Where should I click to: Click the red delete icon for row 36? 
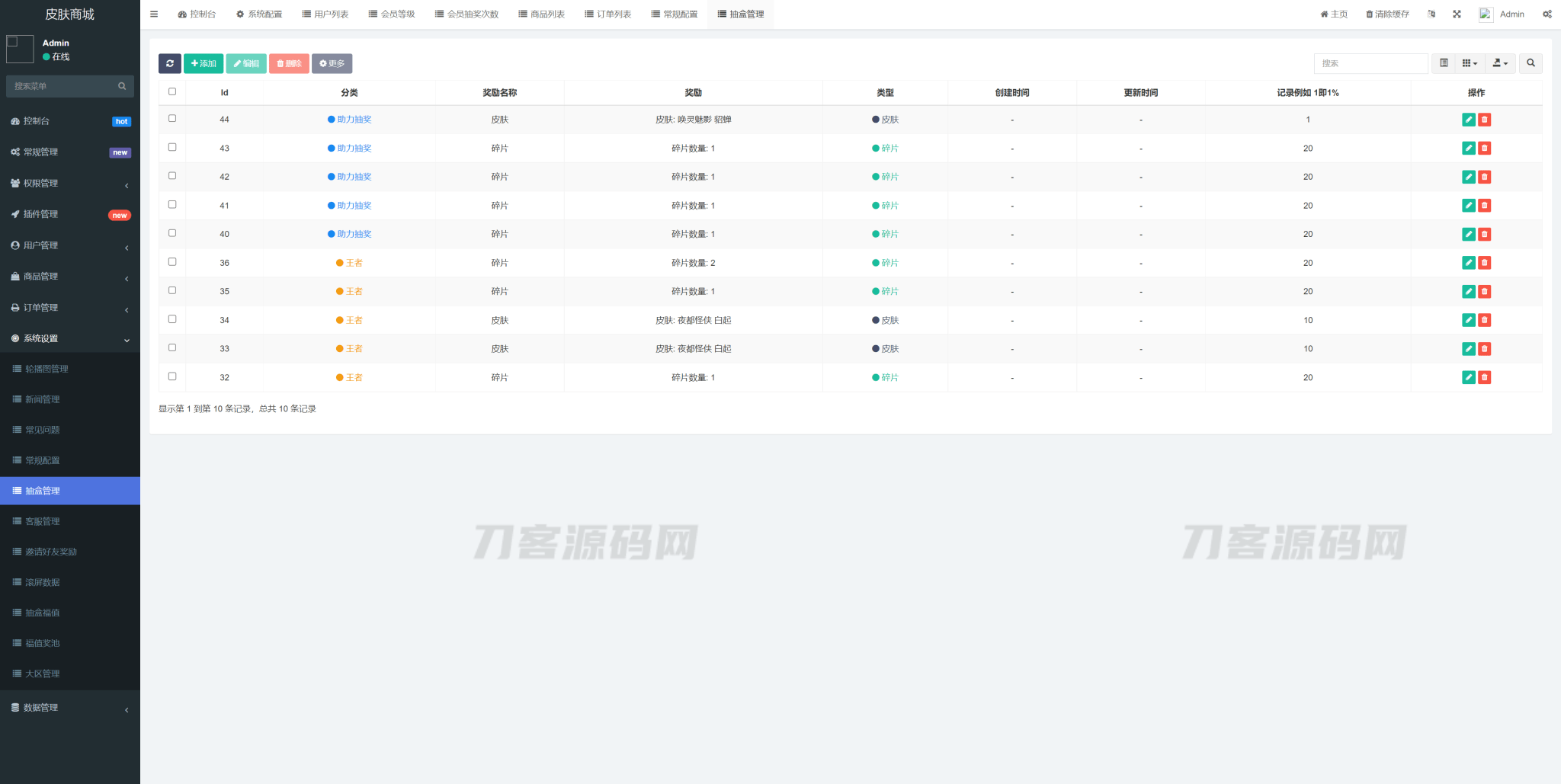tap(1484, 263)
